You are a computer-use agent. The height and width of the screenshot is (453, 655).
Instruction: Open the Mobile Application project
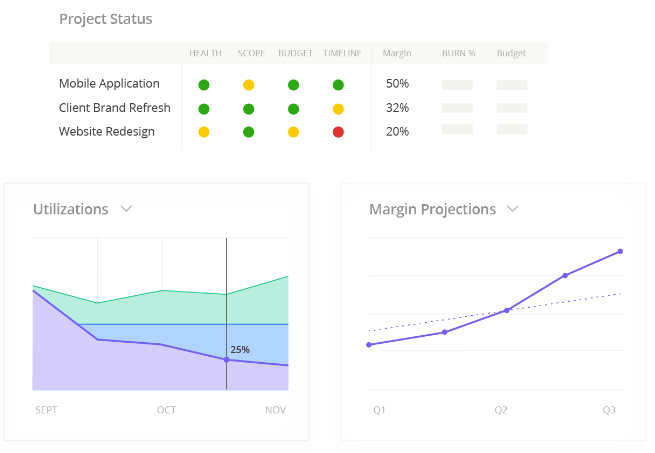[109, 84]
